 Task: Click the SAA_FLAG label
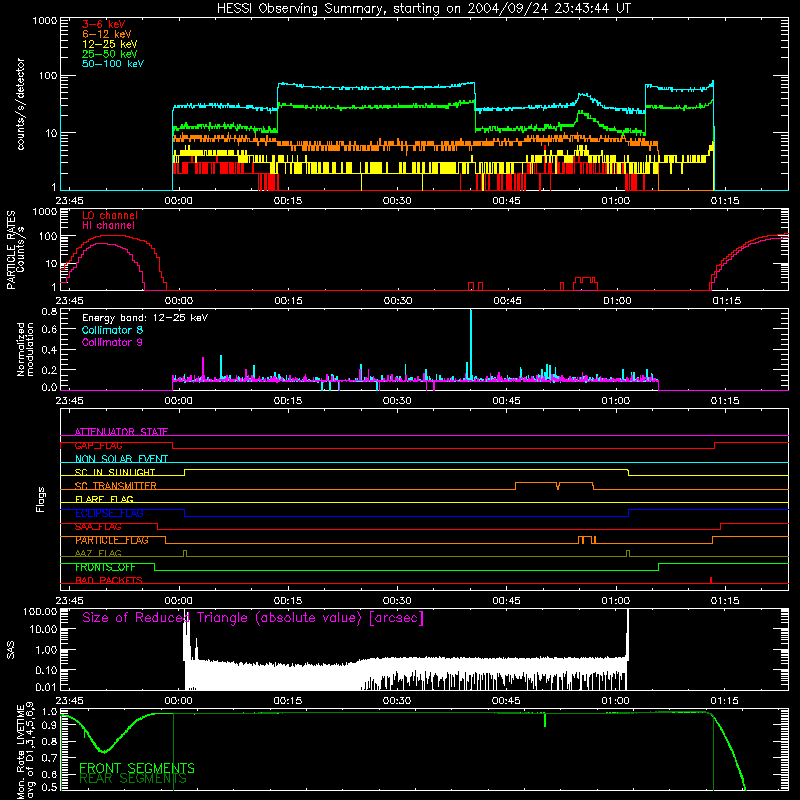98,527
